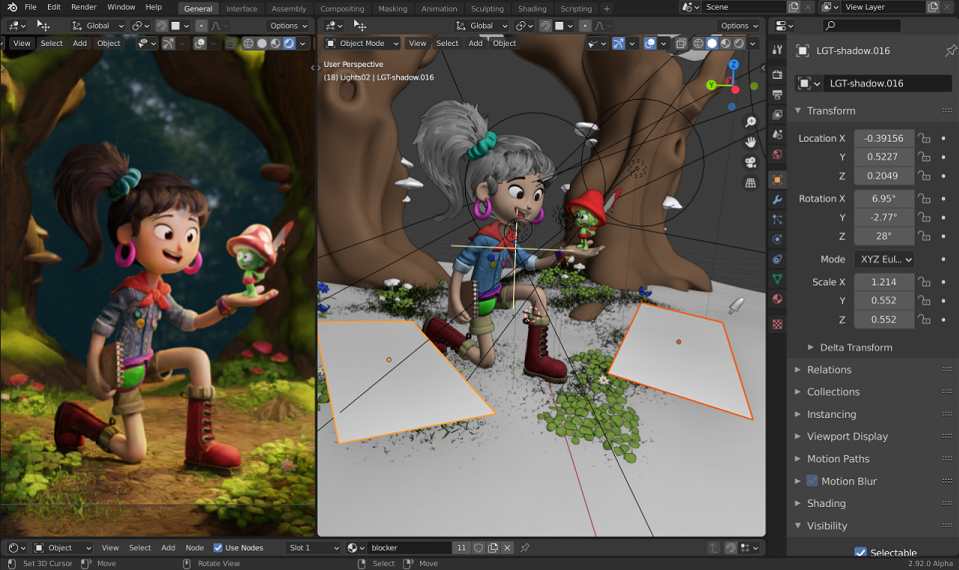This screenshot has width=959, height=570.
Task: Open the Render menu
Action: (x=84, y=7)
